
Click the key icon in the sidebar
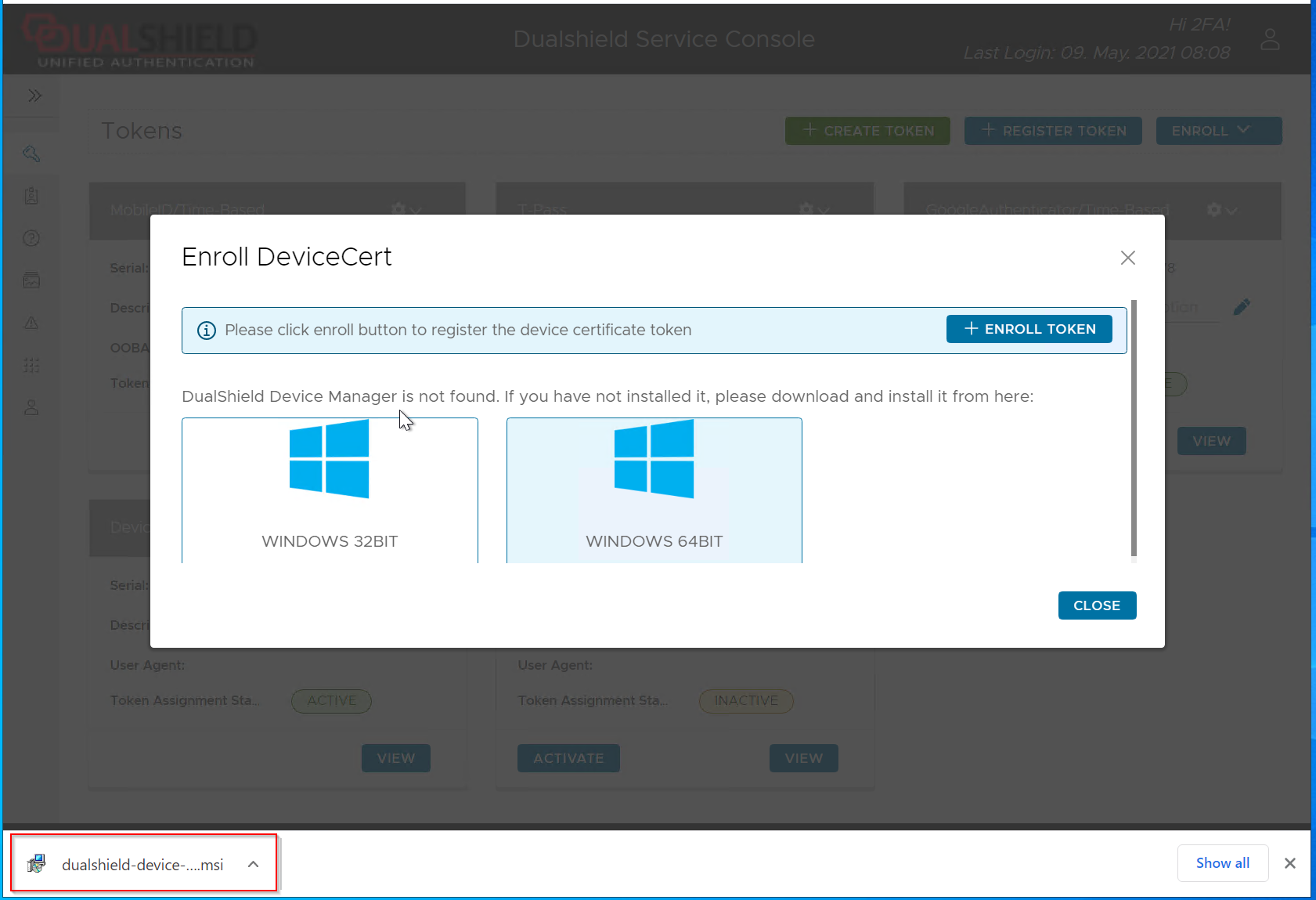(31, 154)
